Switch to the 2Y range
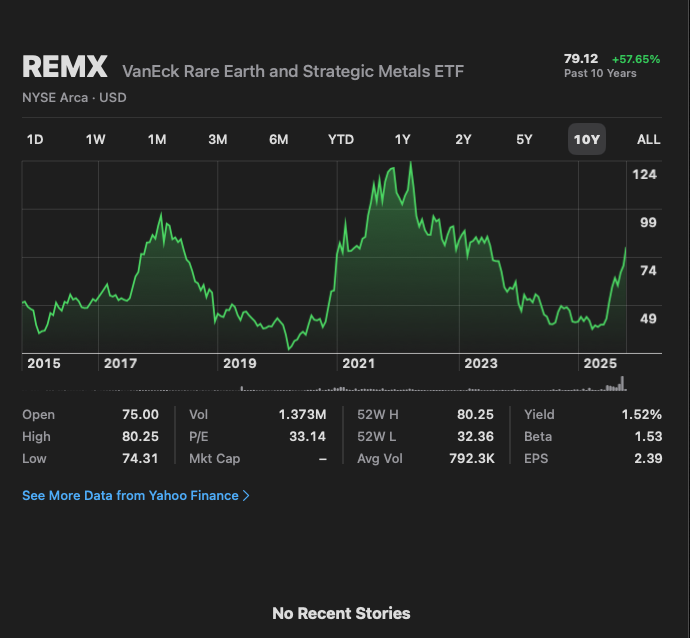Viewport: 690px width, 638px height. pos(463,139)
